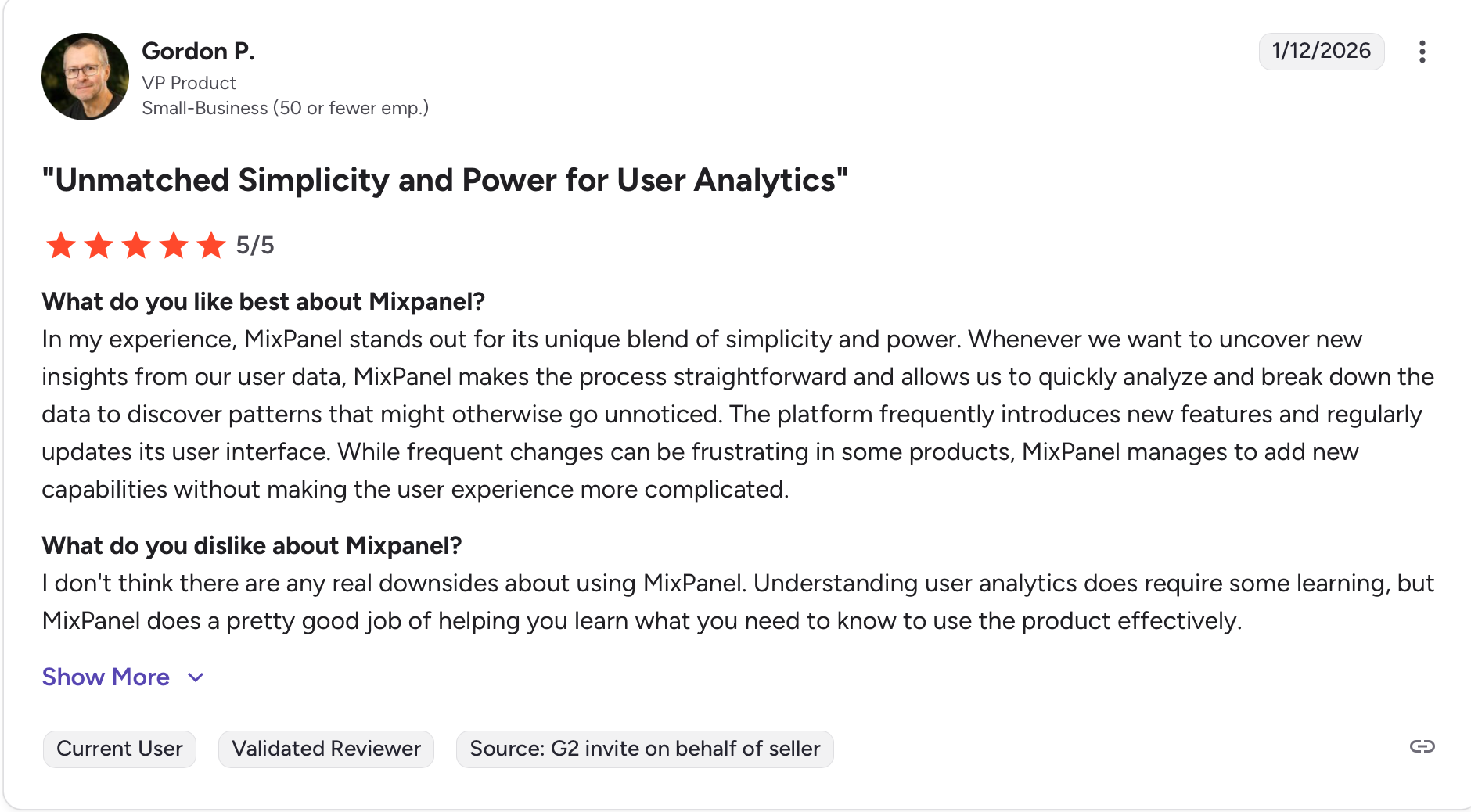Click the Validated Reviewer badge

(x=326, y=749)
